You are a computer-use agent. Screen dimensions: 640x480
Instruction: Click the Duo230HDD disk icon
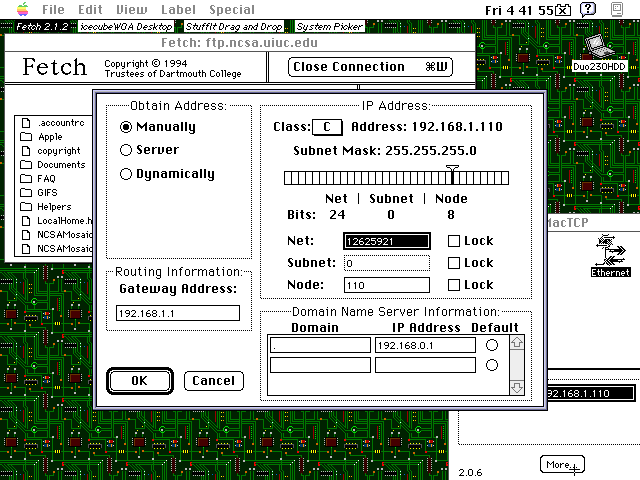pos(600,47)
